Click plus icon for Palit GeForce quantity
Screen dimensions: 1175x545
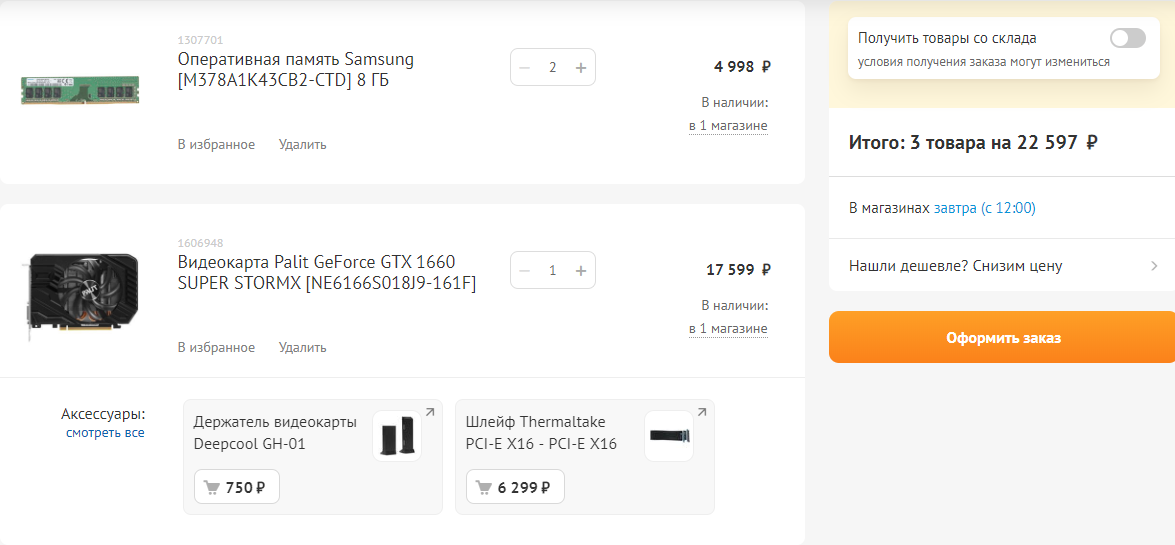[x=580, y=271]
